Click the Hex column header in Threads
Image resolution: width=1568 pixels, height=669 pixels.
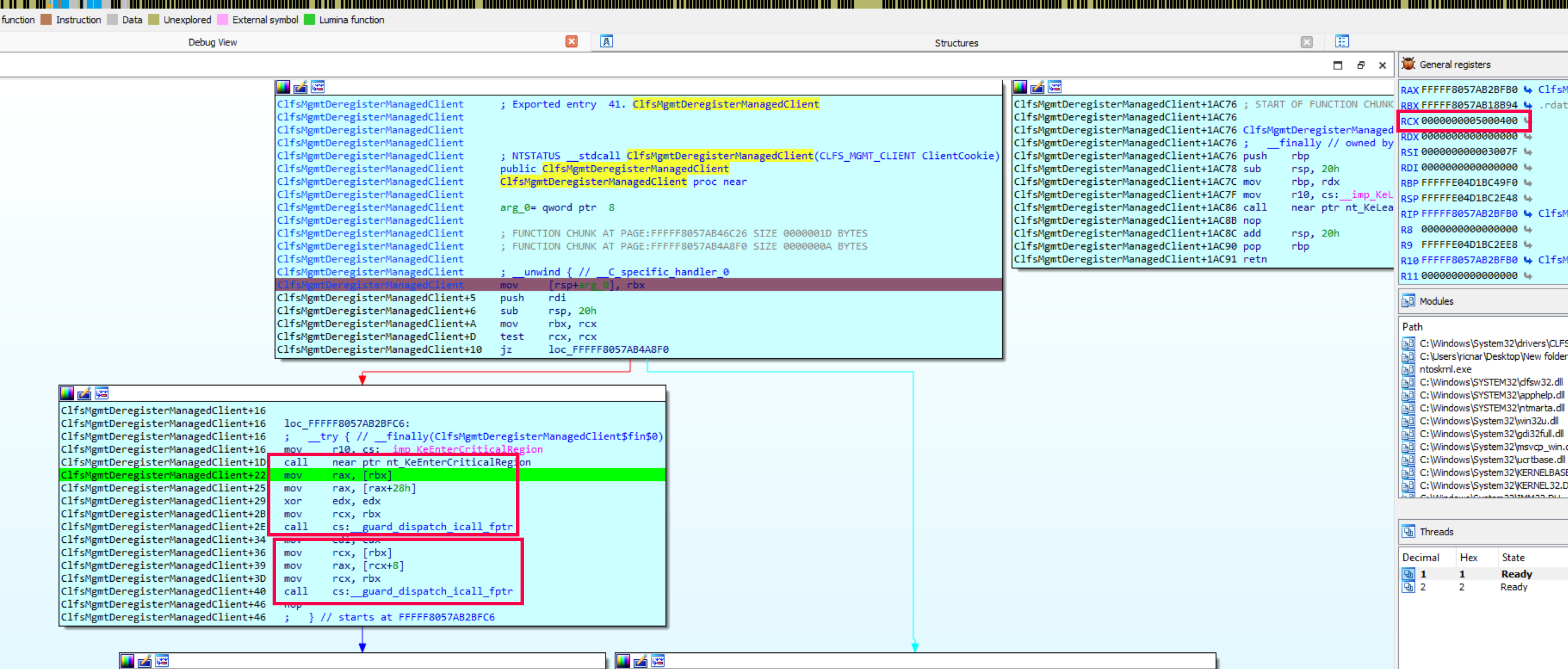[1468, 558]
